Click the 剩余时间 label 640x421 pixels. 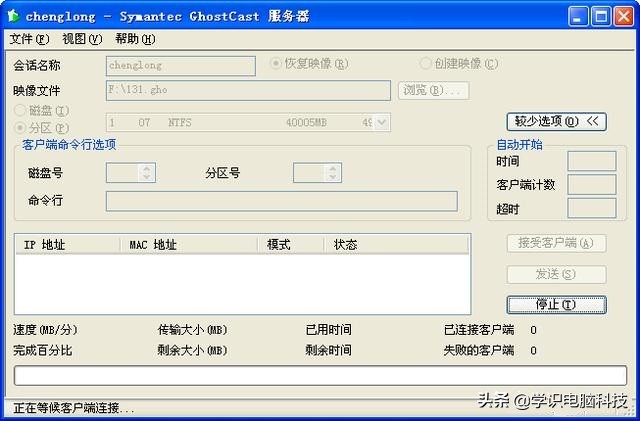tap(329, 350)
